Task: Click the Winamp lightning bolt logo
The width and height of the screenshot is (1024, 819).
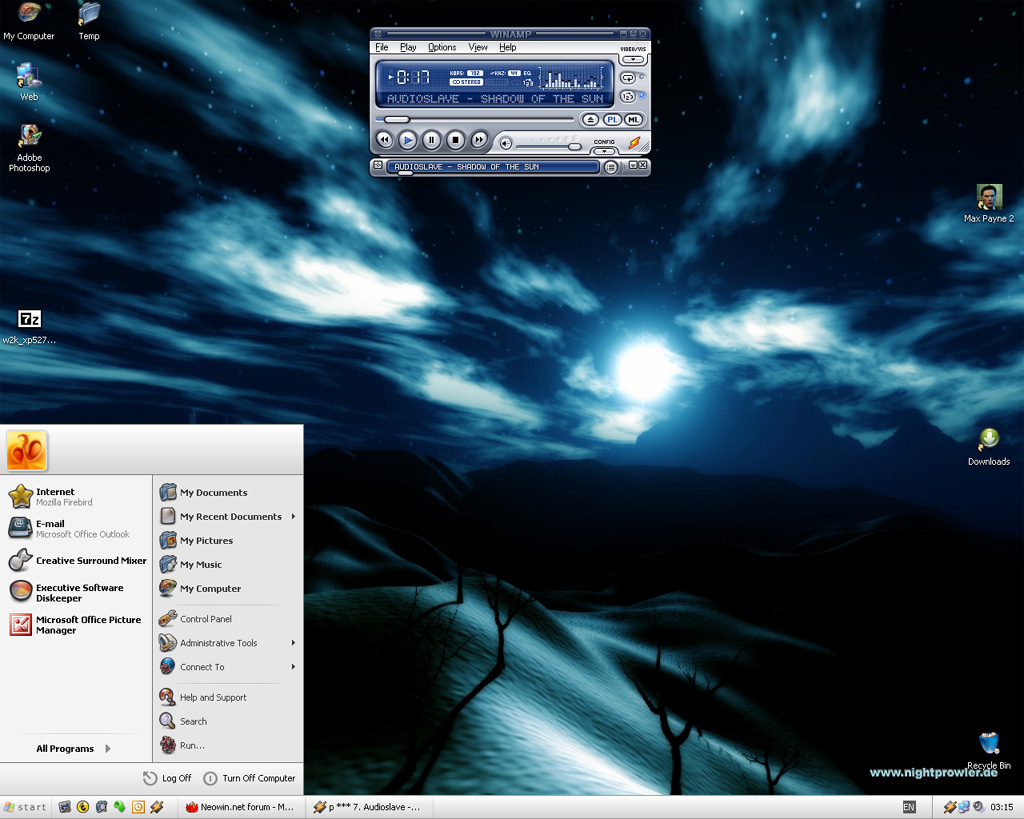Action: point(634,144)
